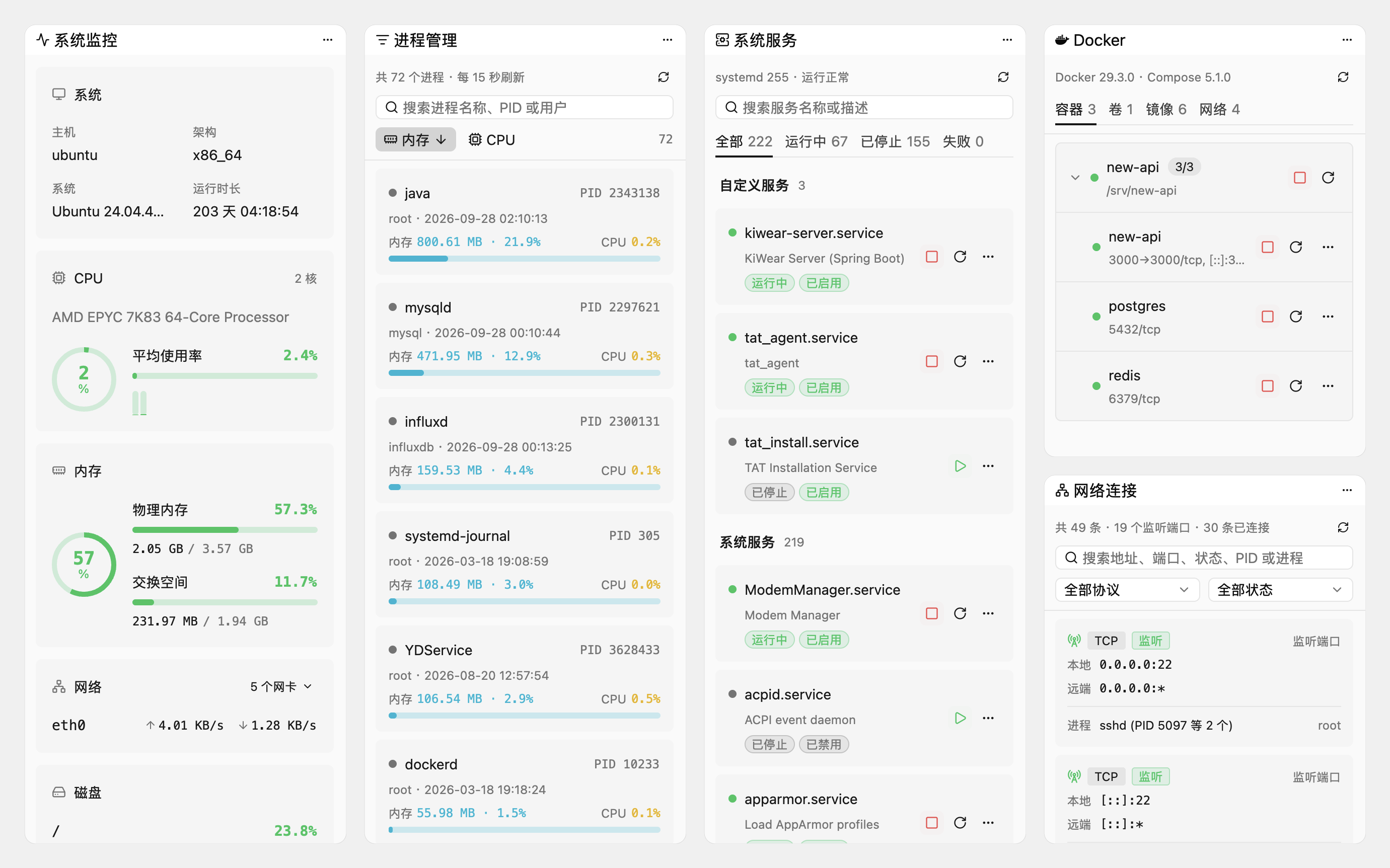This screenshot has width=1390, height=868.
Task: Restart the redis container
Action: (x=1296, y=386)
